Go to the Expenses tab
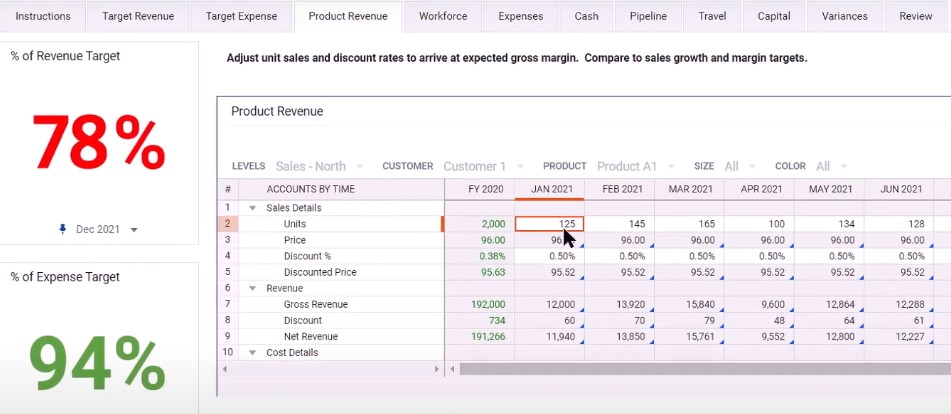 click(520, 16)
